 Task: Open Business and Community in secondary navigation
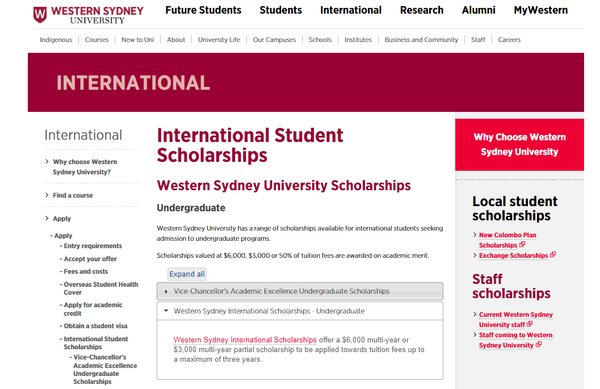(x=421, y=40)
